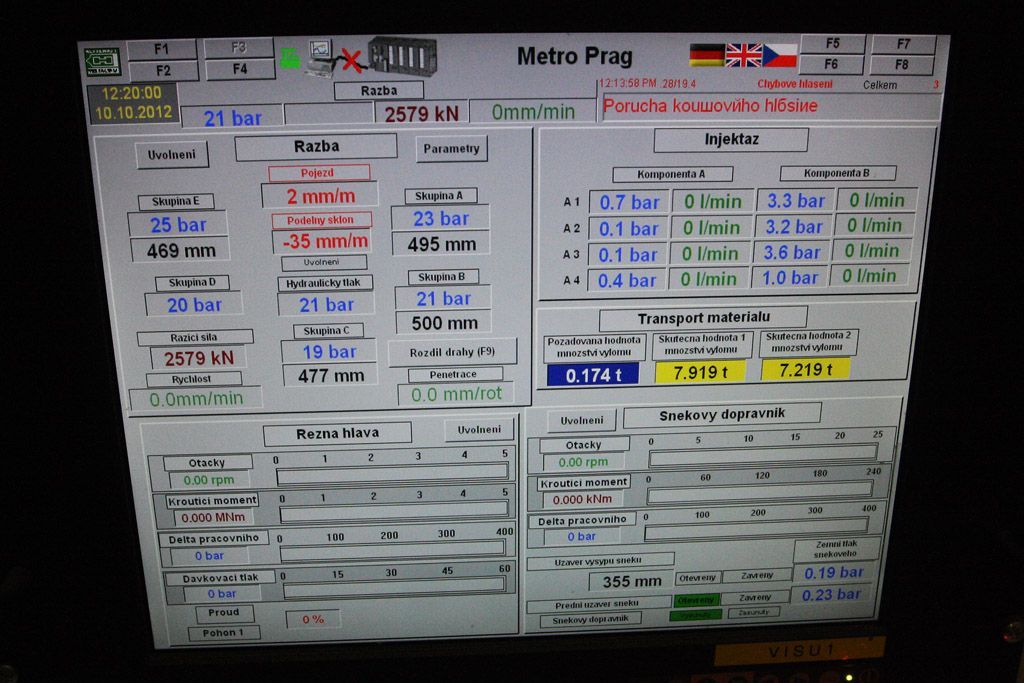Switch language with the German flag

[707, 56]
